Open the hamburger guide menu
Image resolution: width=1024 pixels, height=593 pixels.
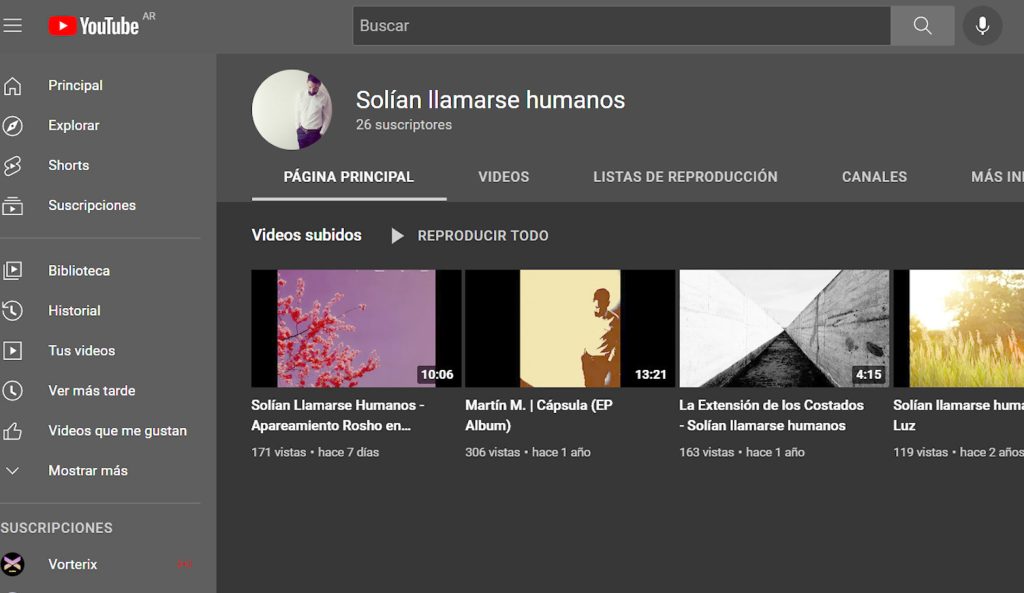(x=12, y=26)
